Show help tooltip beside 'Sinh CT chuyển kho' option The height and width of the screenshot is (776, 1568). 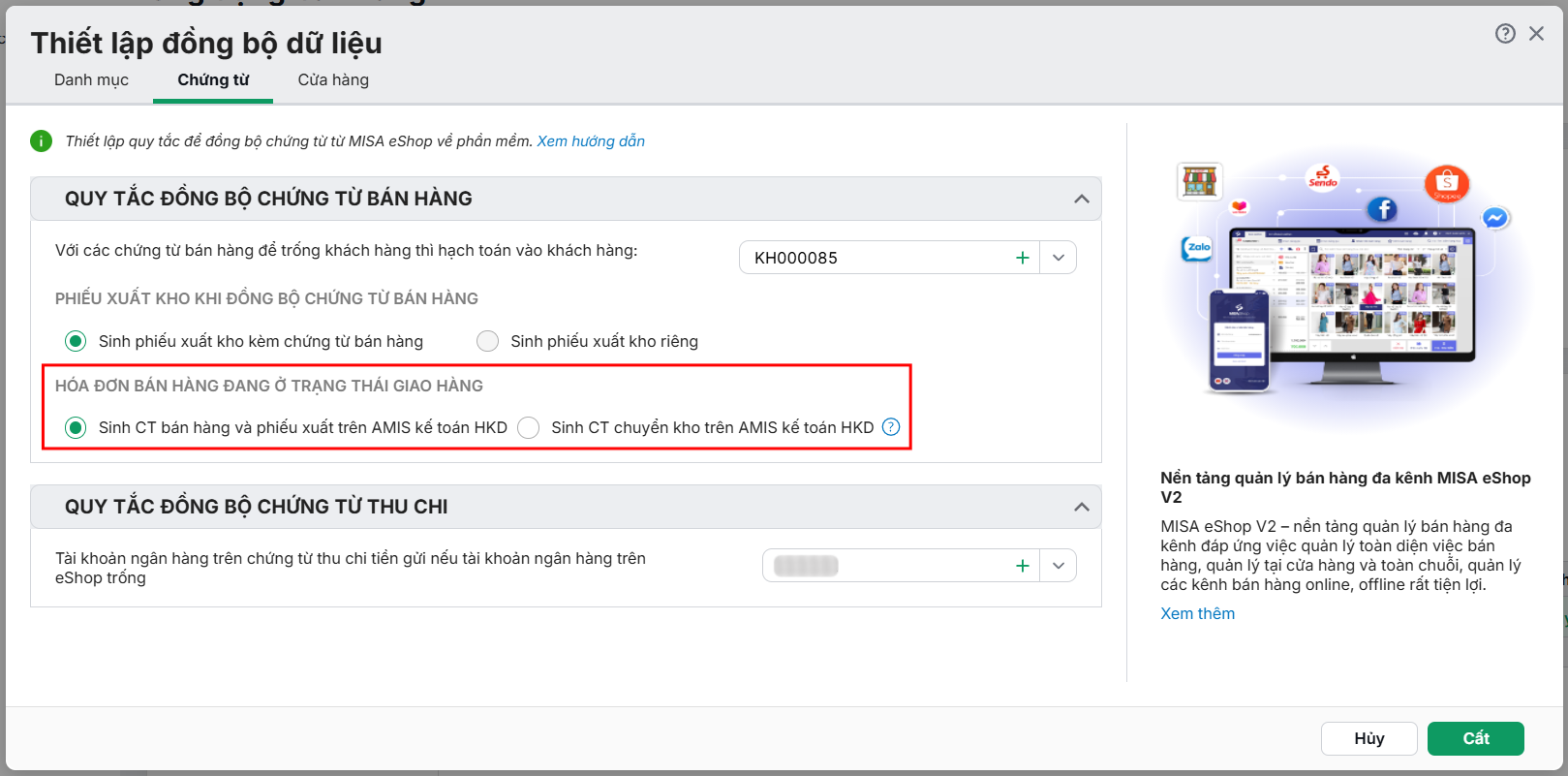click(891, 427)
